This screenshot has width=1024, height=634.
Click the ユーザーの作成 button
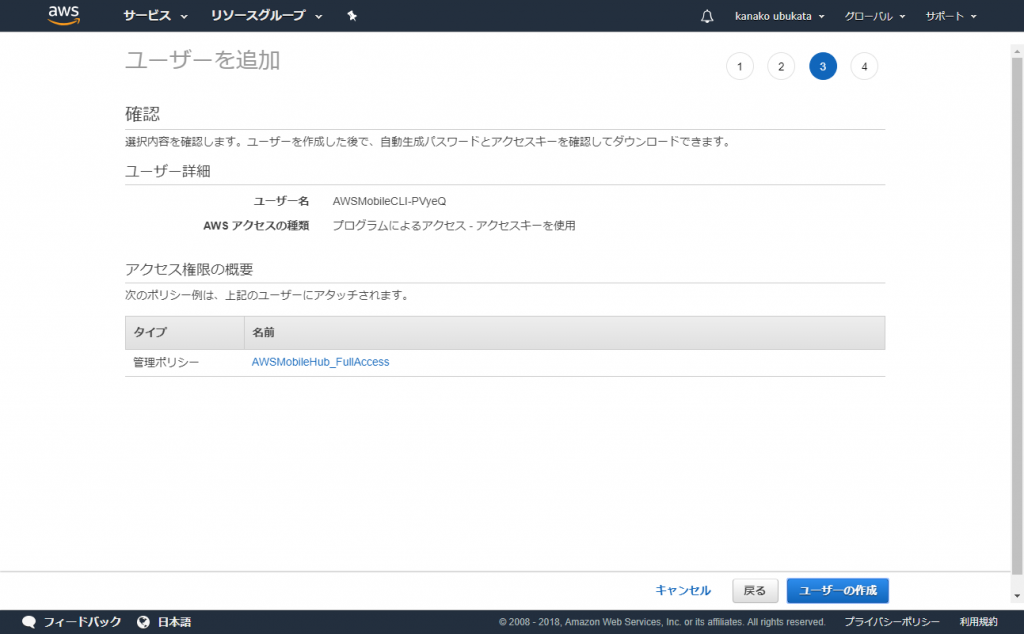837,590
